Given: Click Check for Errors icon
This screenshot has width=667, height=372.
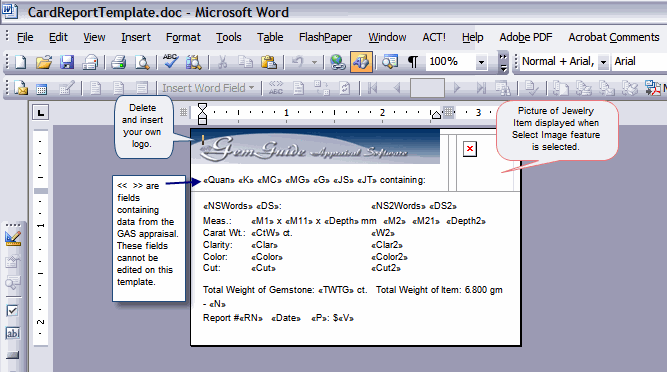Looking at the screenshot, I should tap(531, 88).
